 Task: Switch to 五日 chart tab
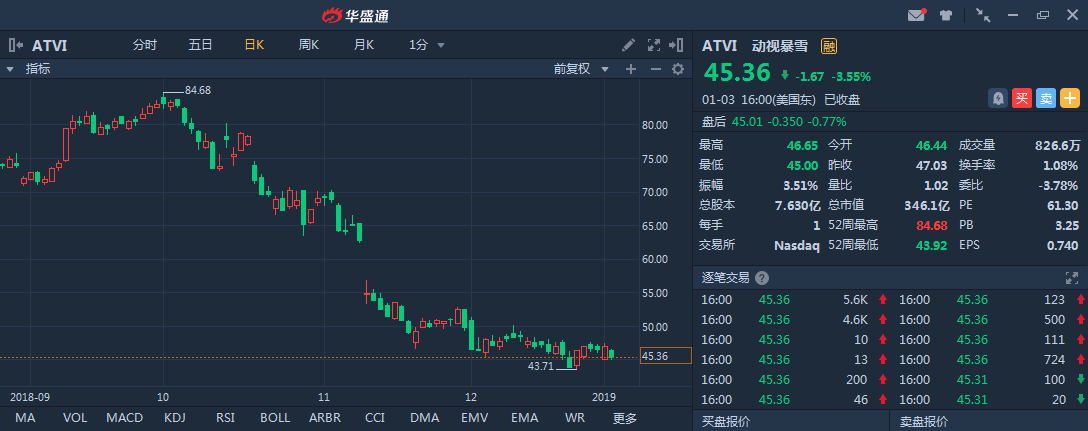(201, 45)
